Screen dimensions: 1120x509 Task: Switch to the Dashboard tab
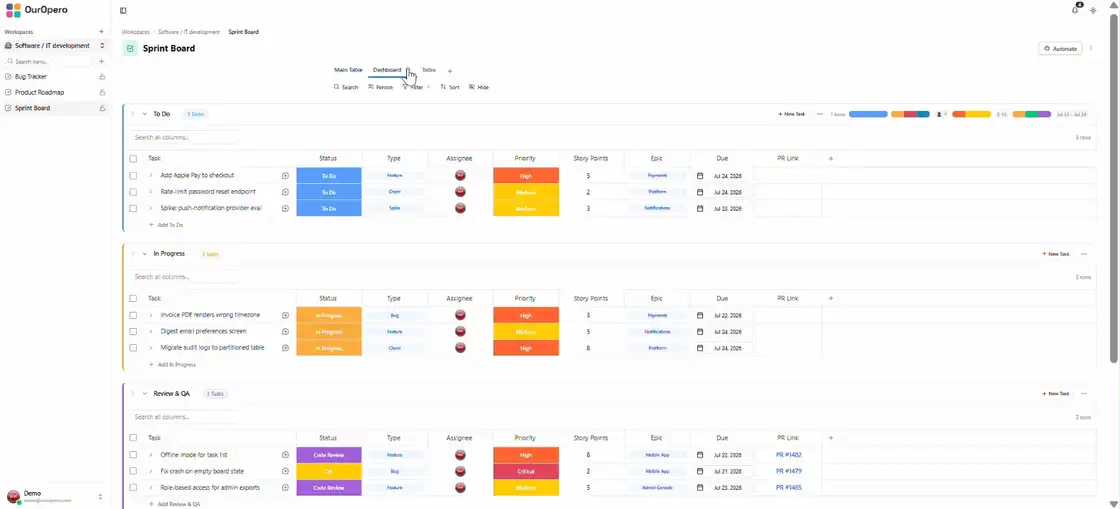tap(387, 70)
